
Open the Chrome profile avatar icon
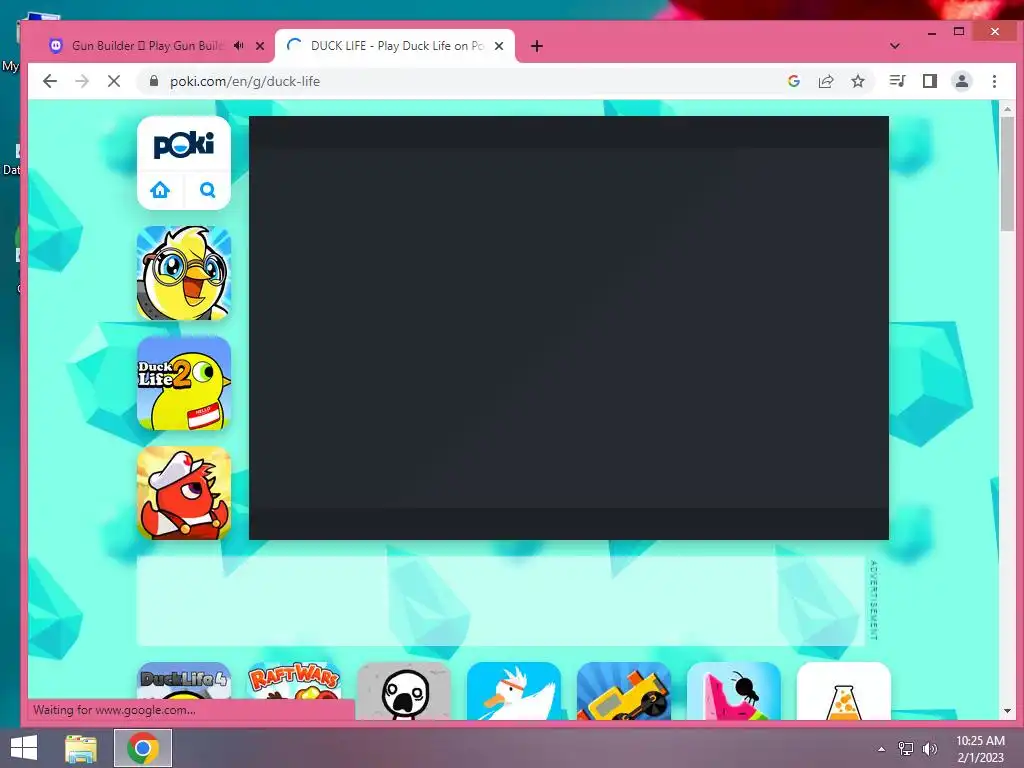[x=962, y=81]
